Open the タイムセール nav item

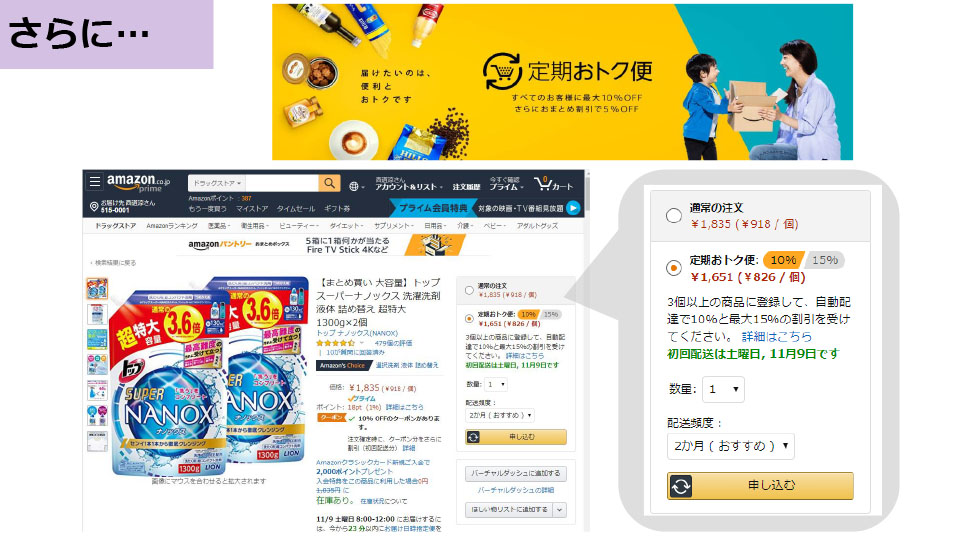coord(296,209)
